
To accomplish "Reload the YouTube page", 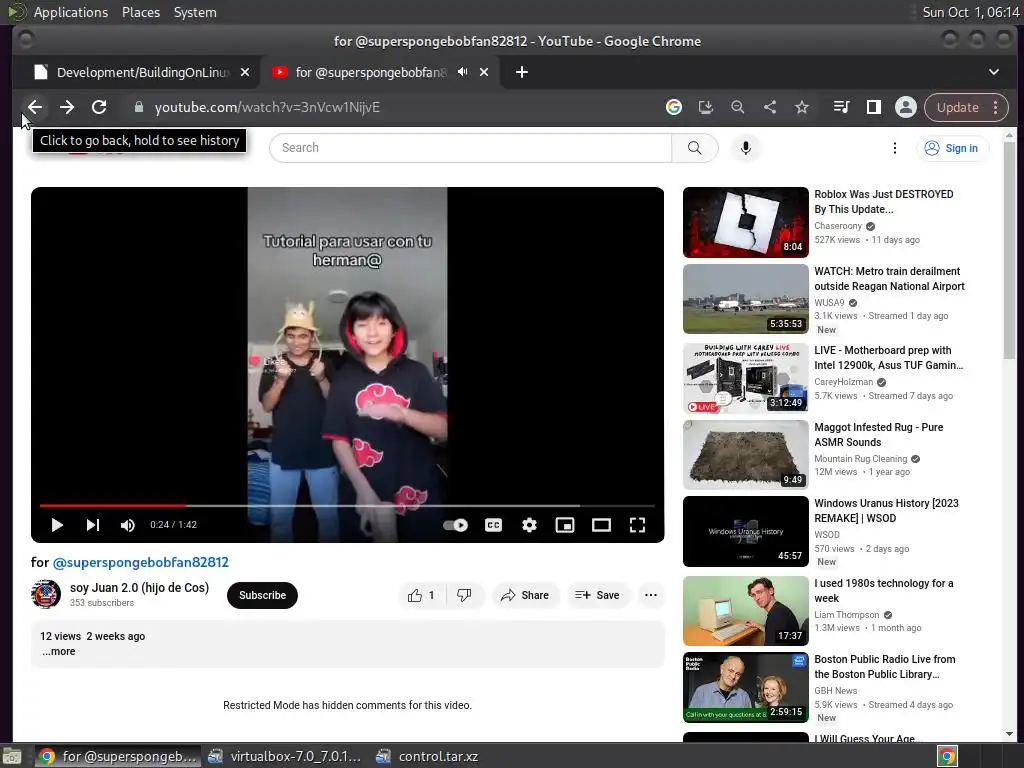I will pos(99,107).
